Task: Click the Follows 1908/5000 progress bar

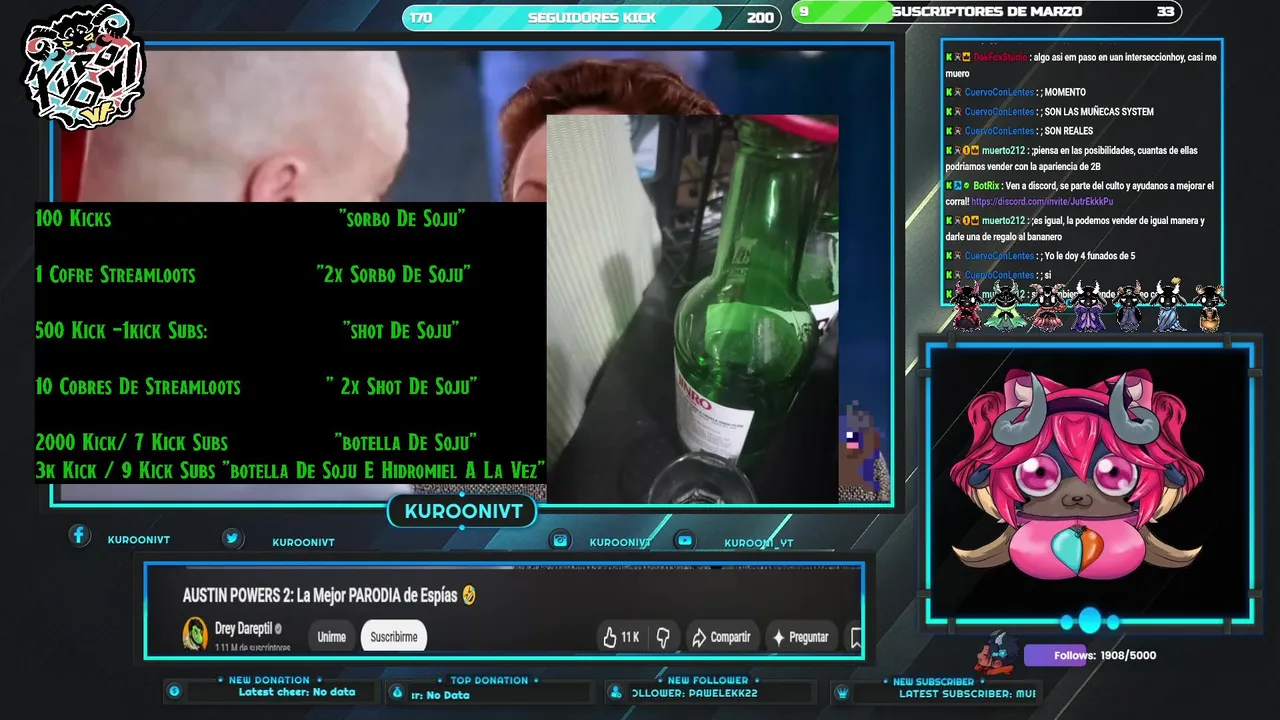Action: pos(1092,655)
